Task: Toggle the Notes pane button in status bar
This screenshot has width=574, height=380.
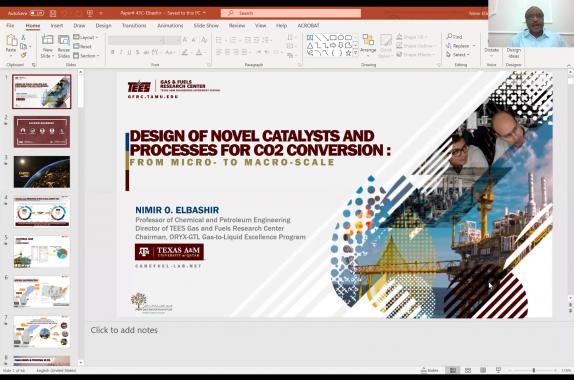Action: tap(430, 370)
